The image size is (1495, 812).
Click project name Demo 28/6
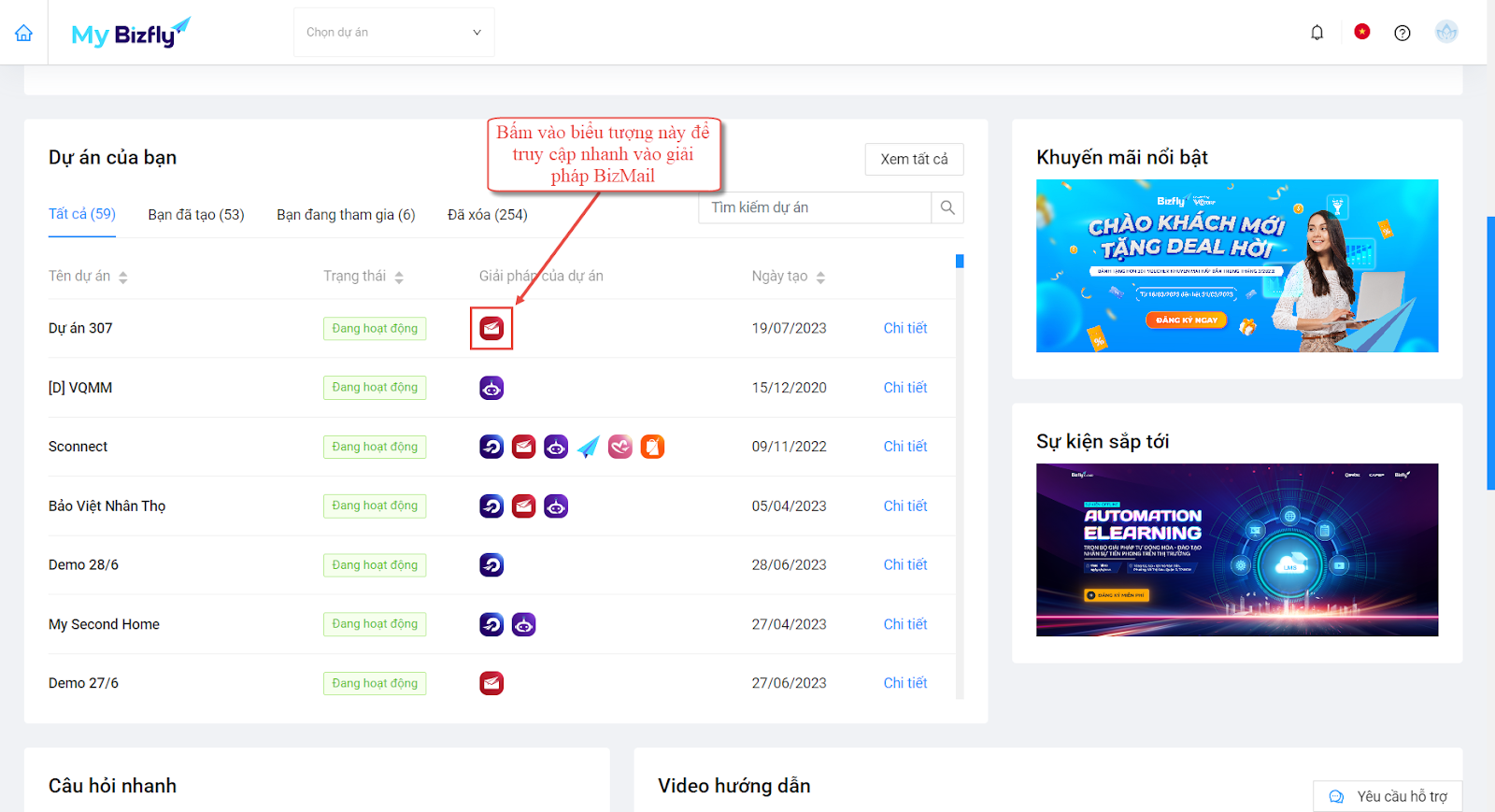pos(83,565)
